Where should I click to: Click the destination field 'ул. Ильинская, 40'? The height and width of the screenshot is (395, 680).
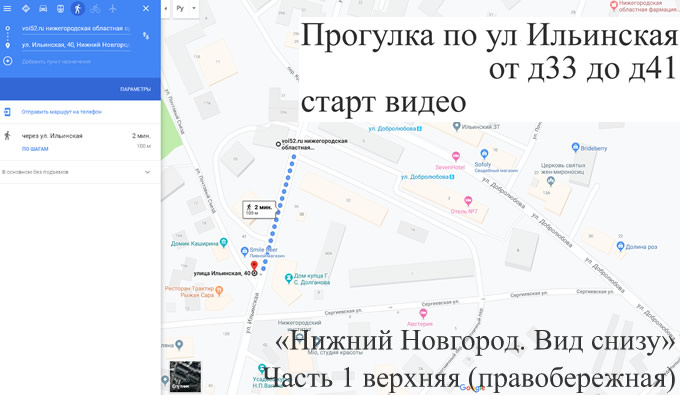click(76, 45)
